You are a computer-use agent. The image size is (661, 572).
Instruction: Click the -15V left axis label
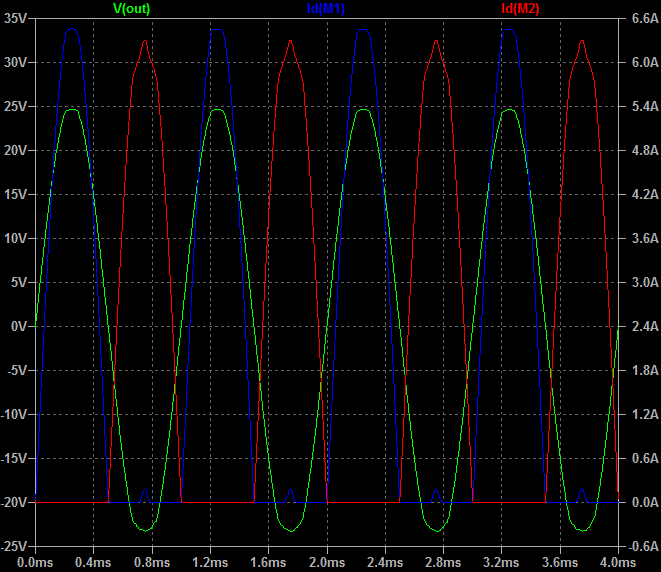click(x=14, y=458)
